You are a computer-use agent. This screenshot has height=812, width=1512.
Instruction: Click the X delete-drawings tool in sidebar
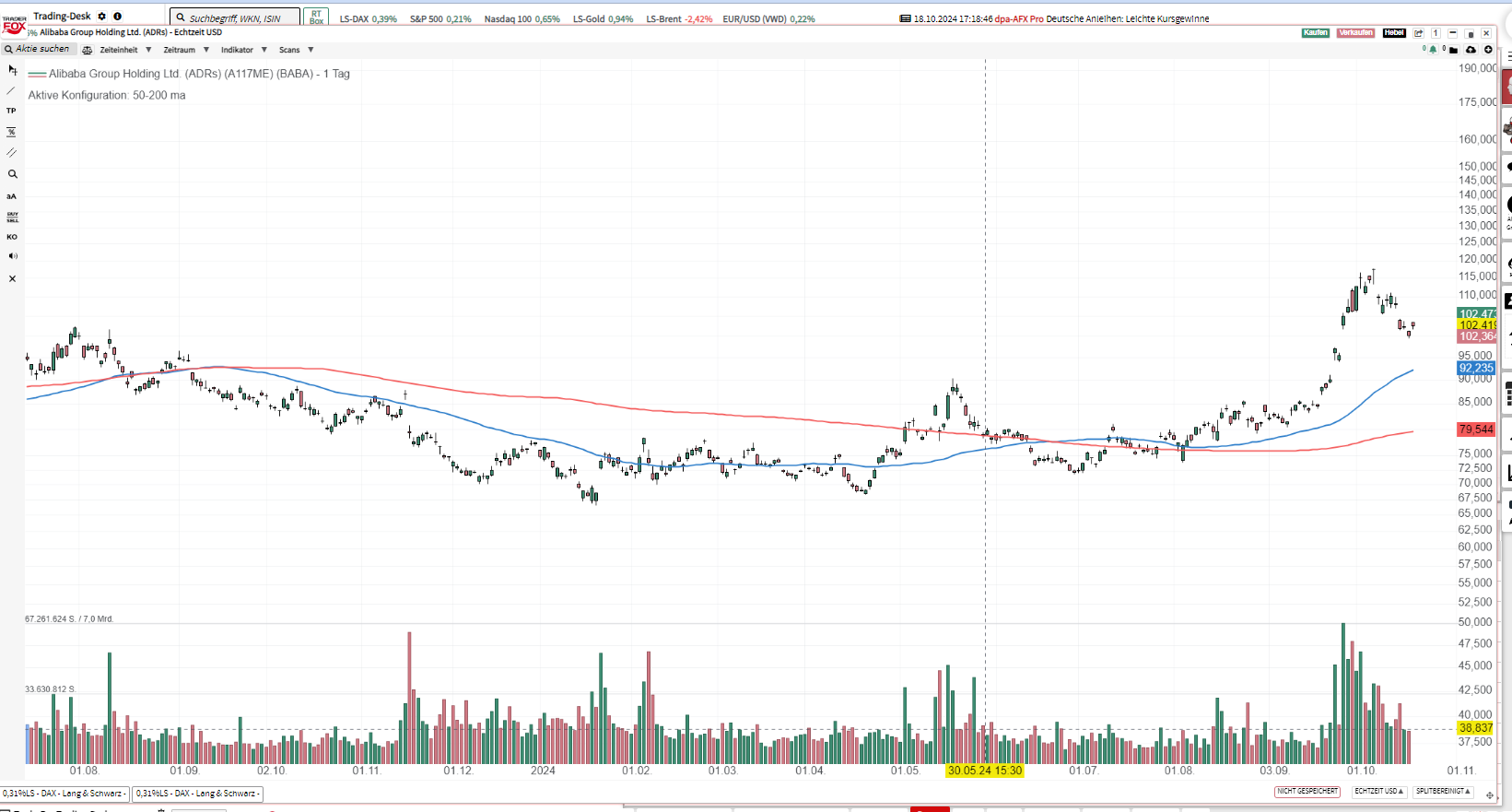(12, 278)
